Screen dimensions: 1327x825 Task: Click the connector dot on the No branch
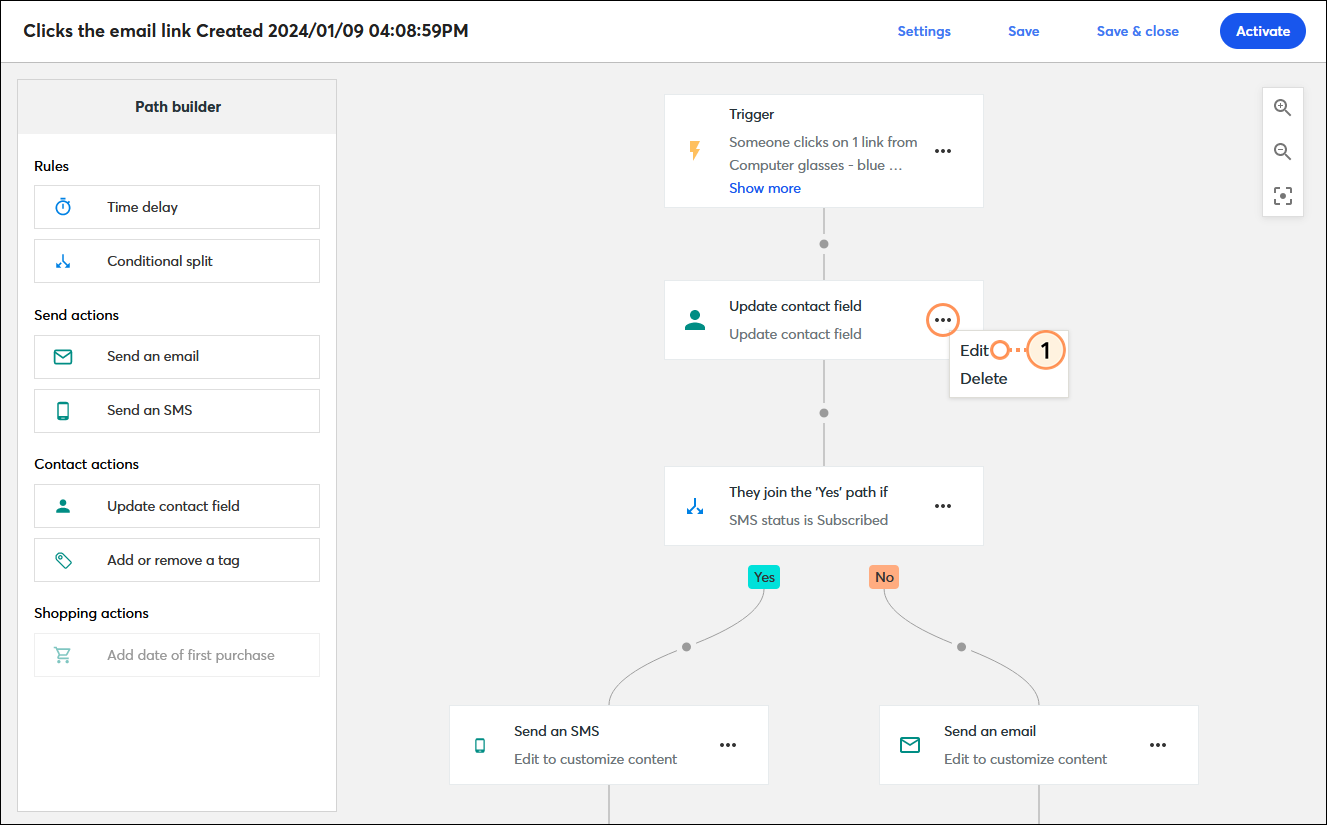(x=962, y=646)
